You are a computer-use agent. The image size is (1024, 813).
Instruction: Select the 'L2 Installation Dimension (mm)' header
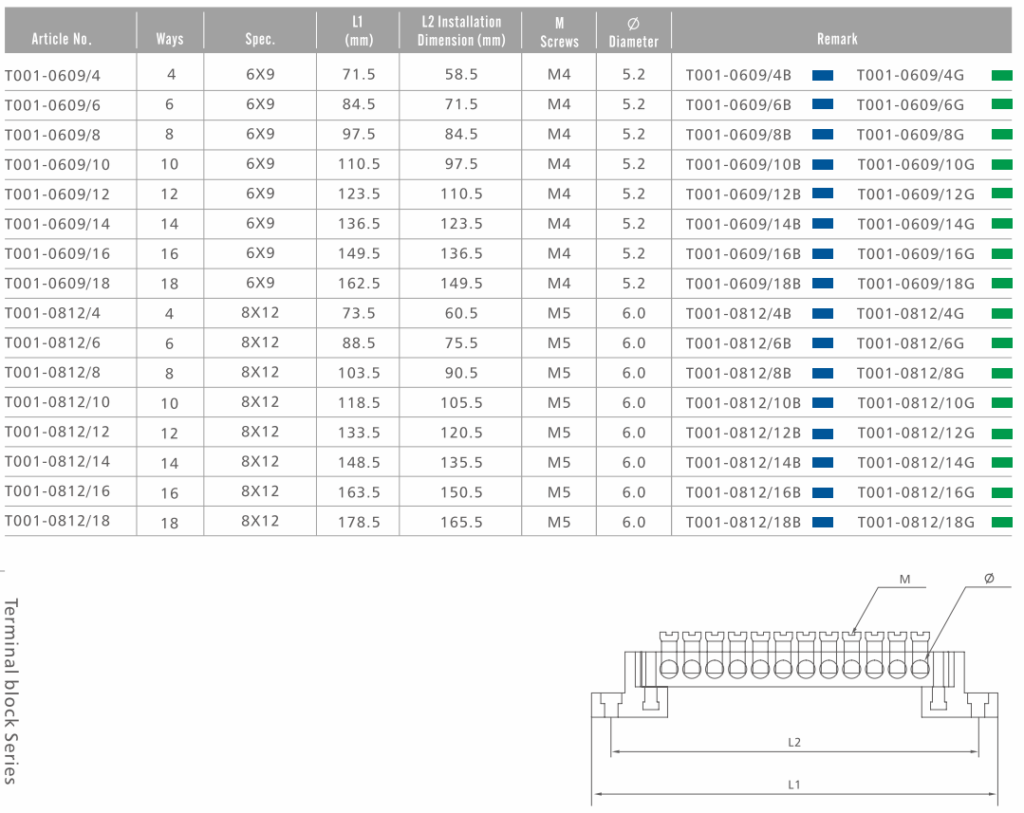click(461, 31)
